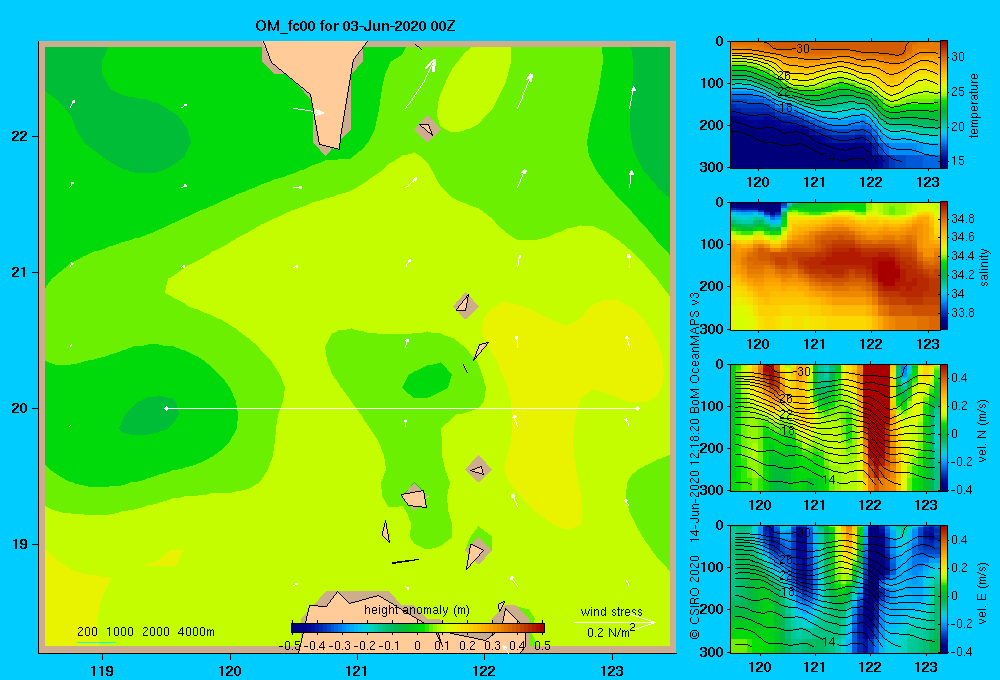
Task: Click the 'height anomaly (m)' label
Action: (x=416, y=610)
